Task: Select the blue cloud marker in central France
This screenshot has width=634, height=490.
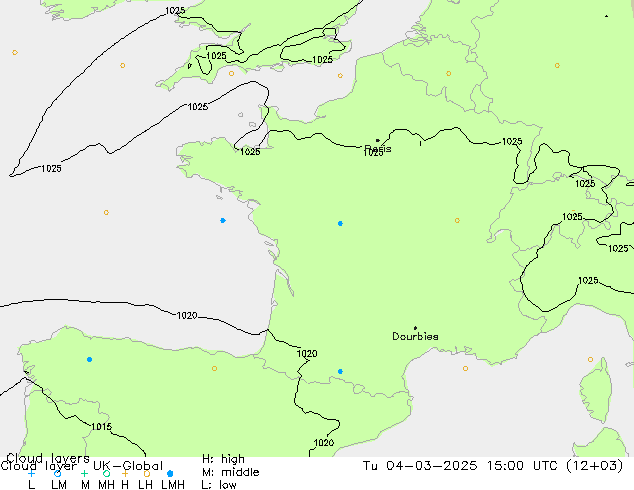Action: (x=340, y=224)
